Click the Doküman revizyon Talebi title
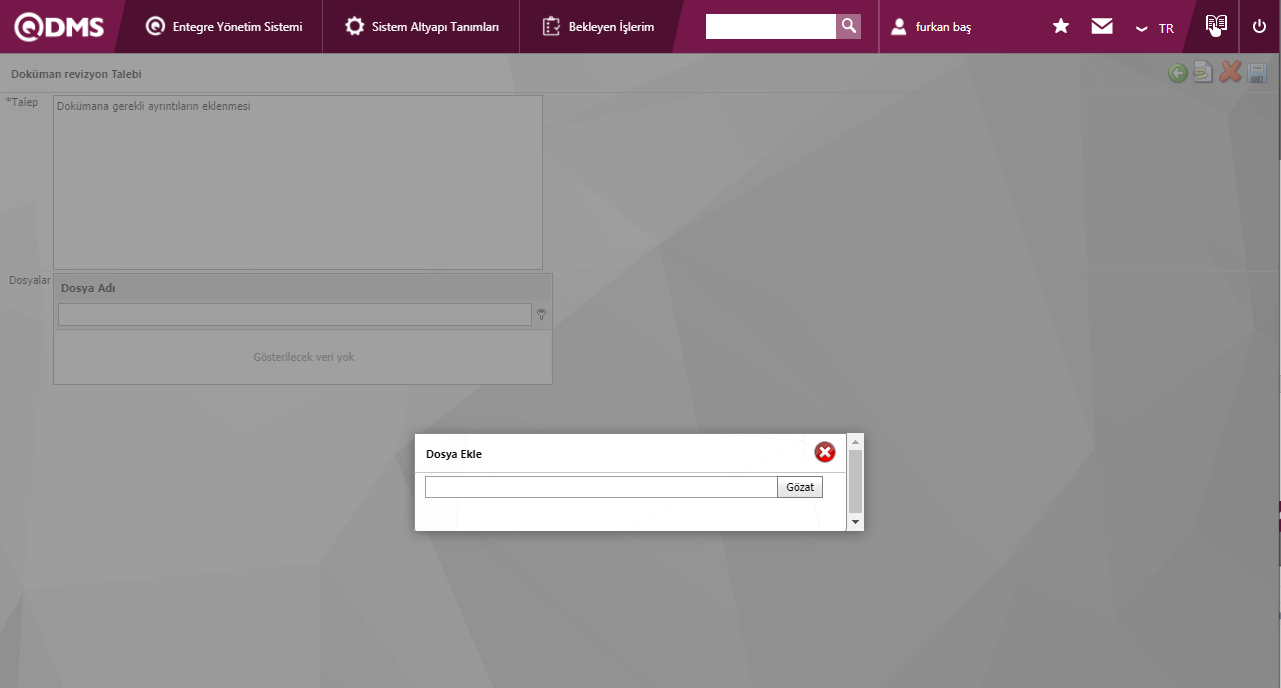The height and width of the screenshot is (688, 1281). (76, 74)
